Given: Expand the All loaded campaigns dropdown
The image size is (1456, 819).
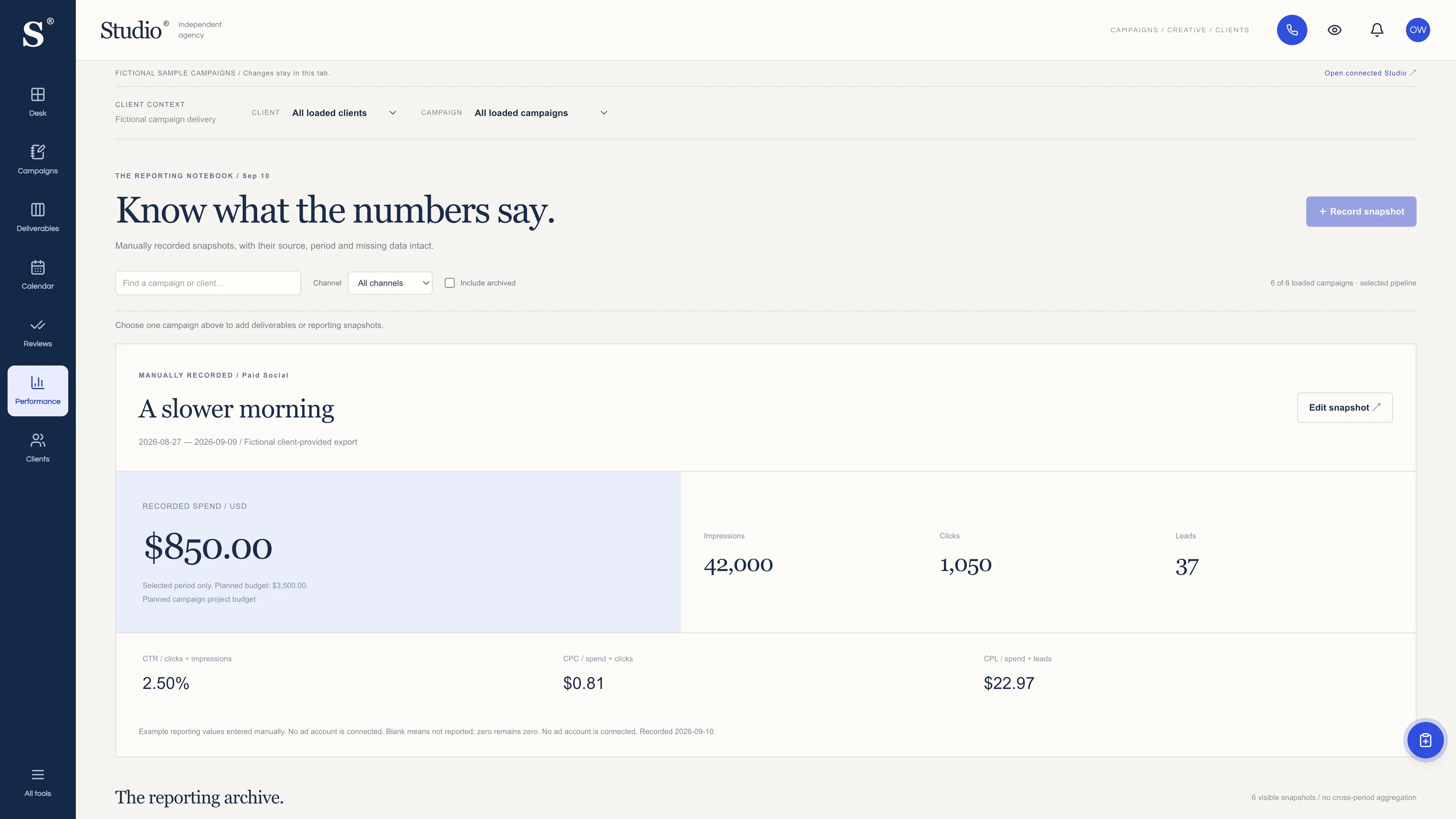Looking at the screenshot, I should [x=541, y=113].
